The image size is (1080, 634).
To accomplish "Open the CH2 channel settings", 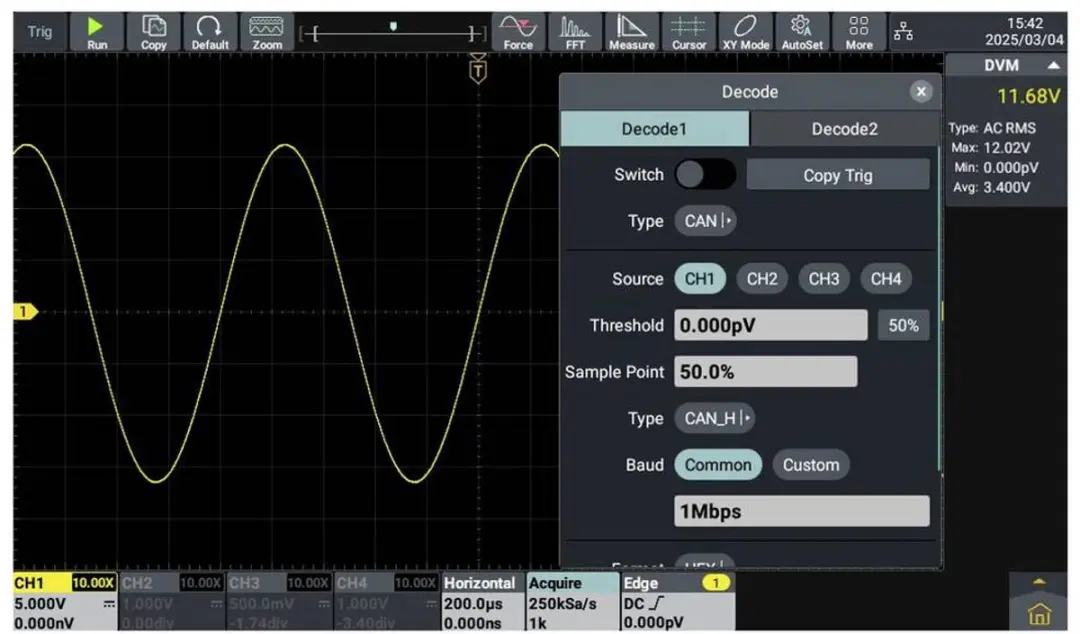I will click(172, 602).
